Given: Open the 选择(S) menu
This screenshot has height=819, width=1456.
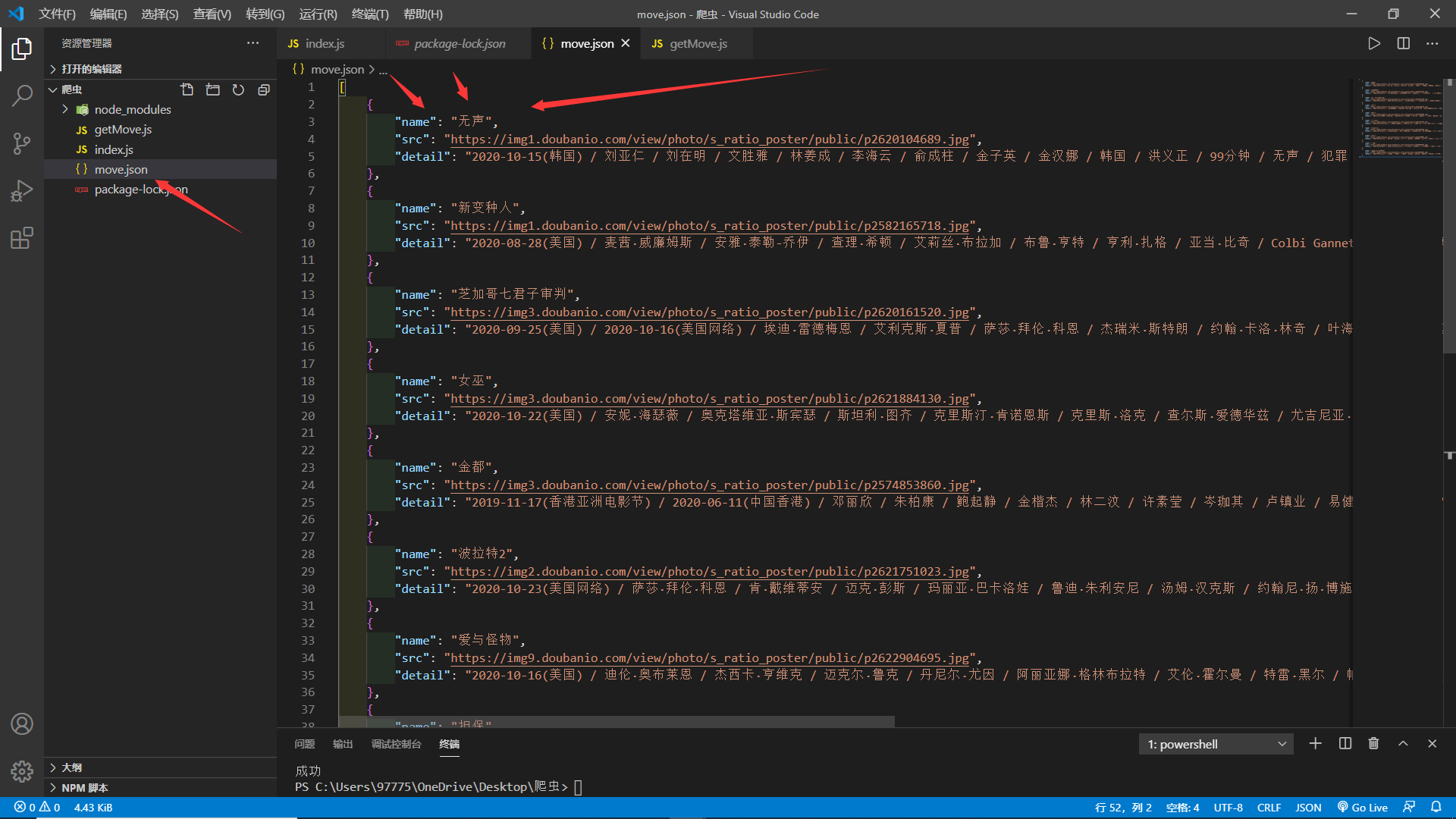Looking at the screenshot, I should [160, 14].
